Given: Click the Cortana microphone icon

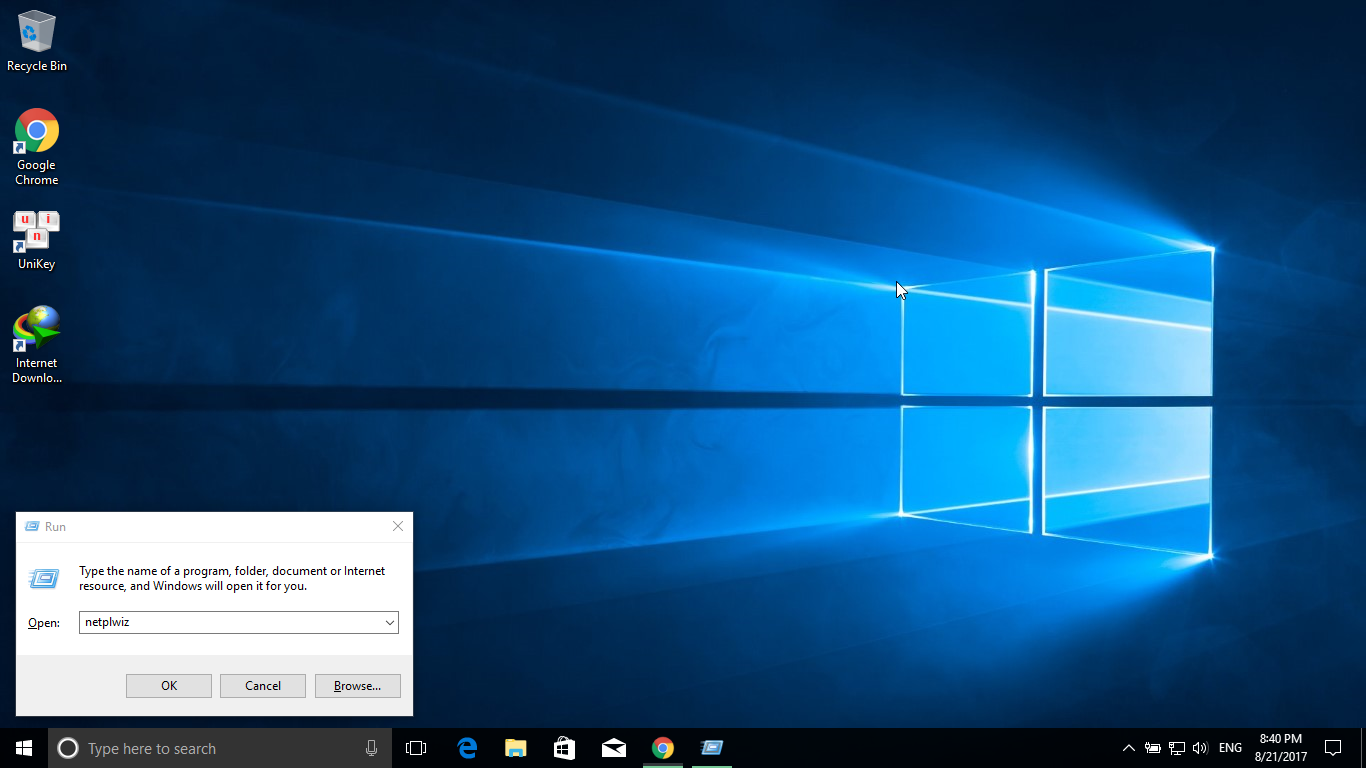Looking at the screenshot, I should point(371,748).
